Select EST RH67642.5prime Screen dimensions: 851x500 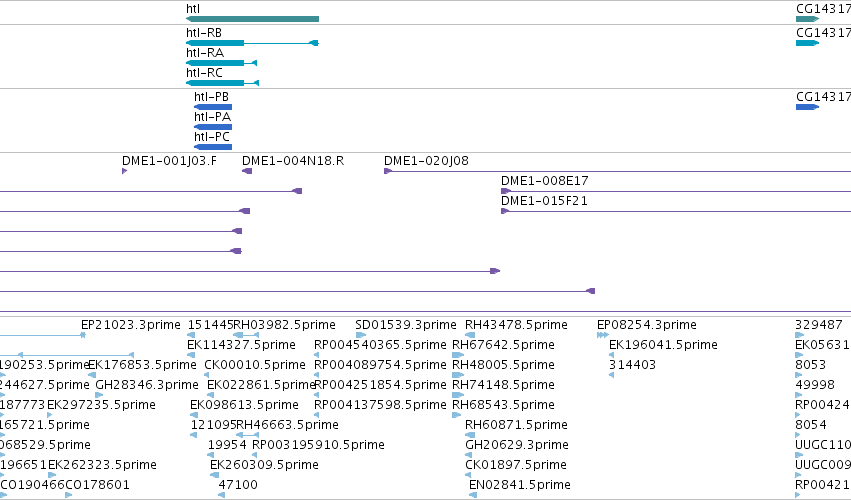coord(504,345)
